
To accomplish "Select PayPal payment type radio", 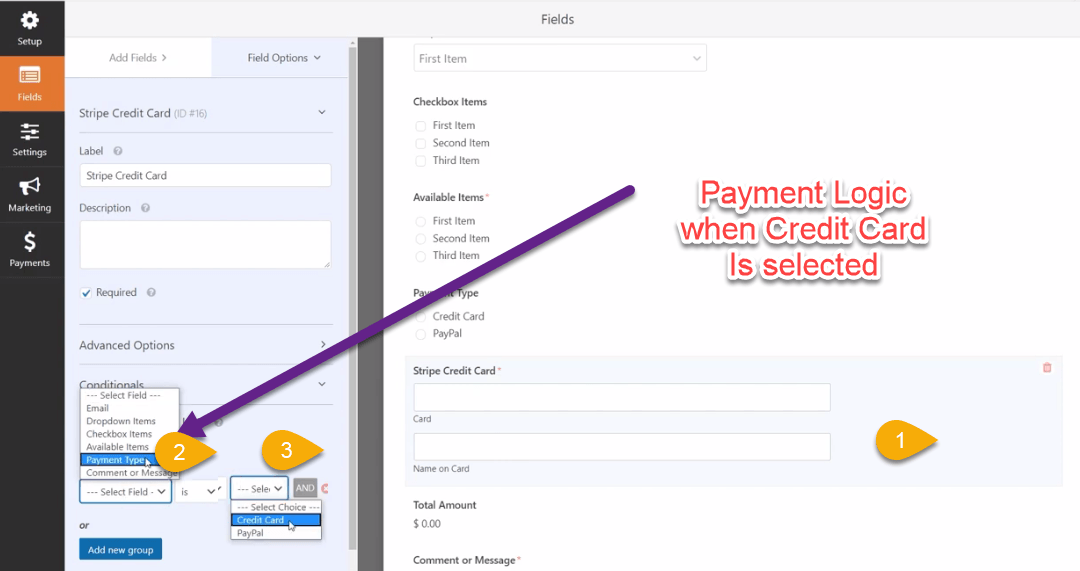I will [x=421, y=334].
